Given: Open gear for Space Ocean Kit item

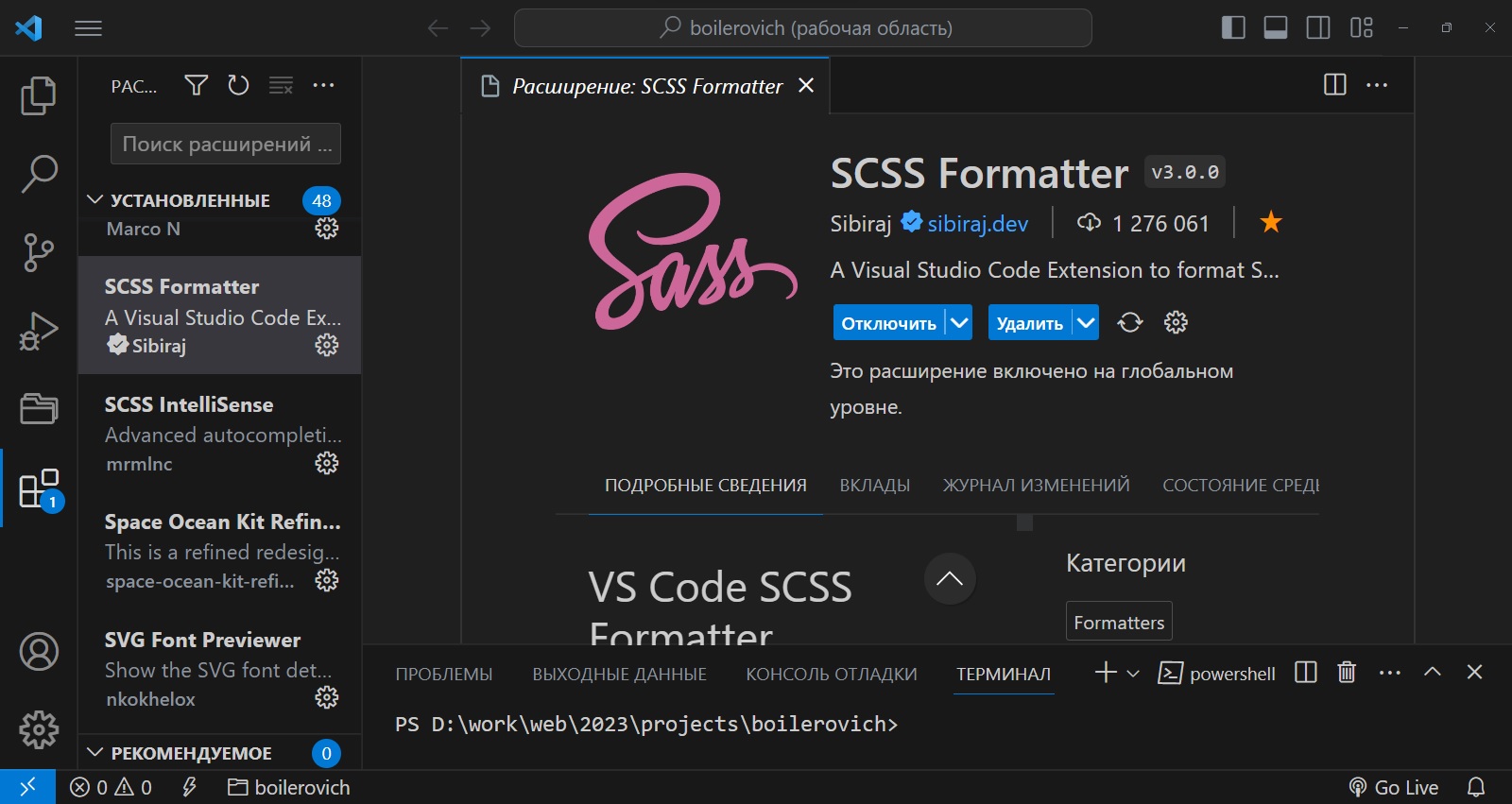Looking at the screenshot, I should pyautogui.click(x=327, y=580).
